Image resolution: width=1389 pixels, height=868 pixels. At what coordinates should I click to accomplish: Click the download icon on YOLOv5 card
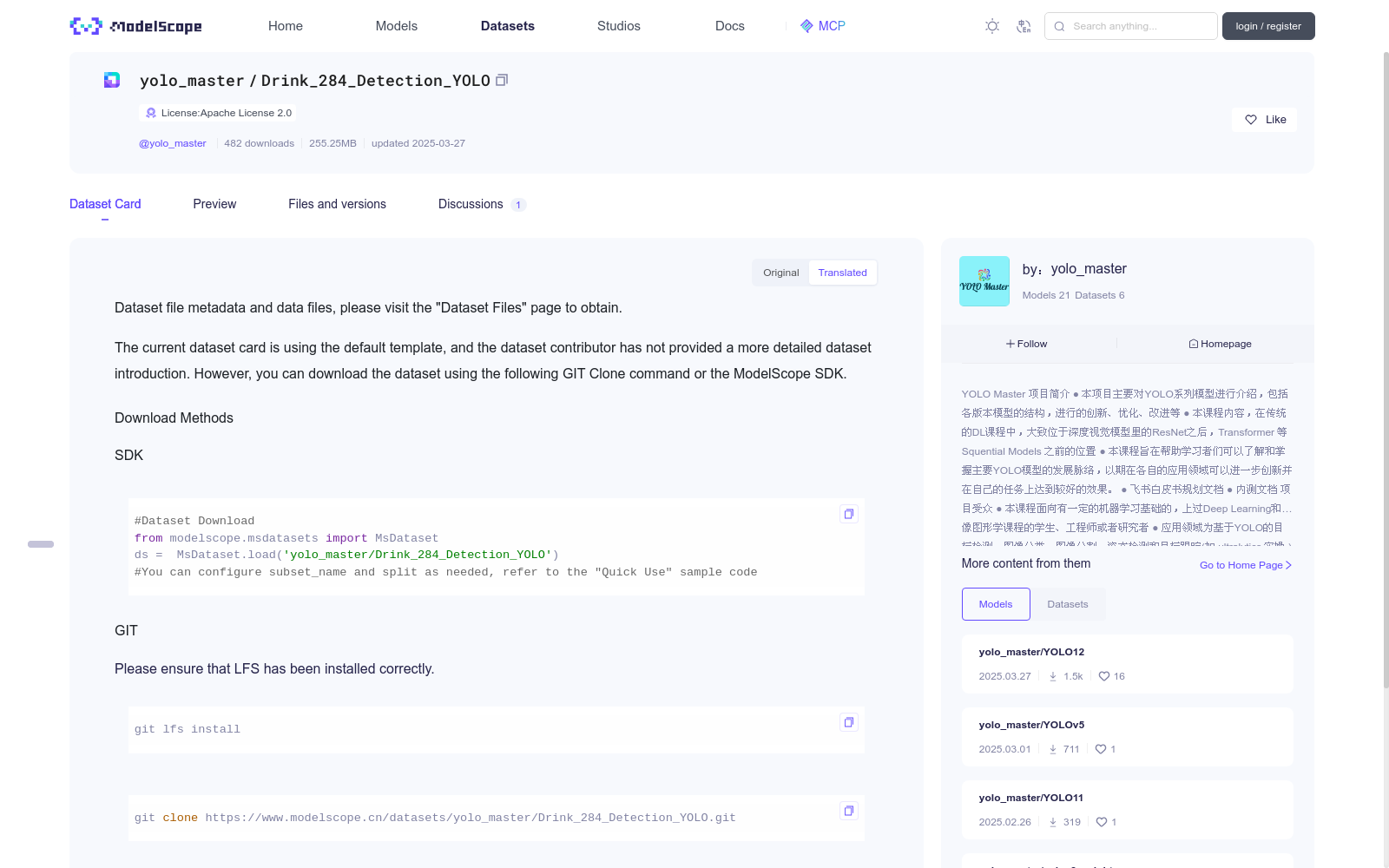(x=1053, y=749)
